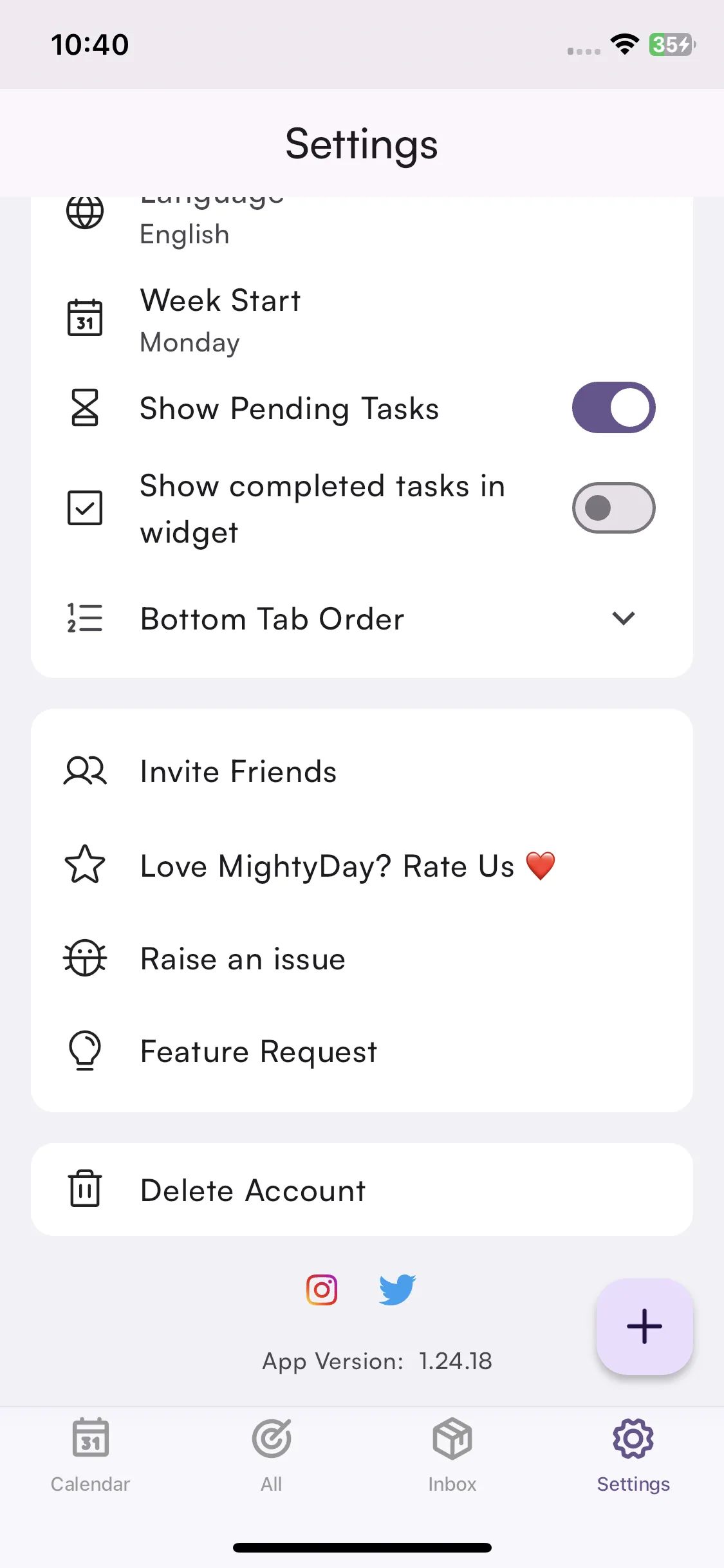Screen dimensions: 724x1568
Task: Expand Bottom Tab Order chevron
Action: pyautogui.click(x=623, y=618)
